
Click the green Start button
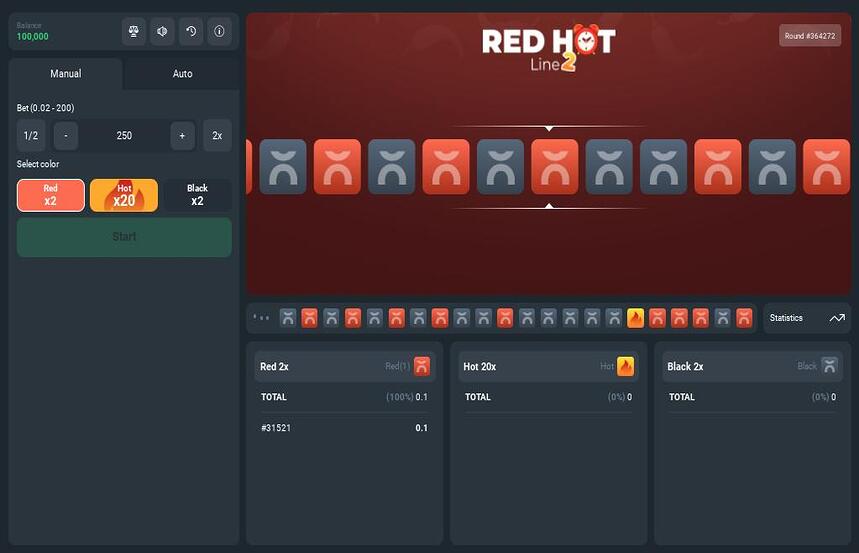coord(124,237)
